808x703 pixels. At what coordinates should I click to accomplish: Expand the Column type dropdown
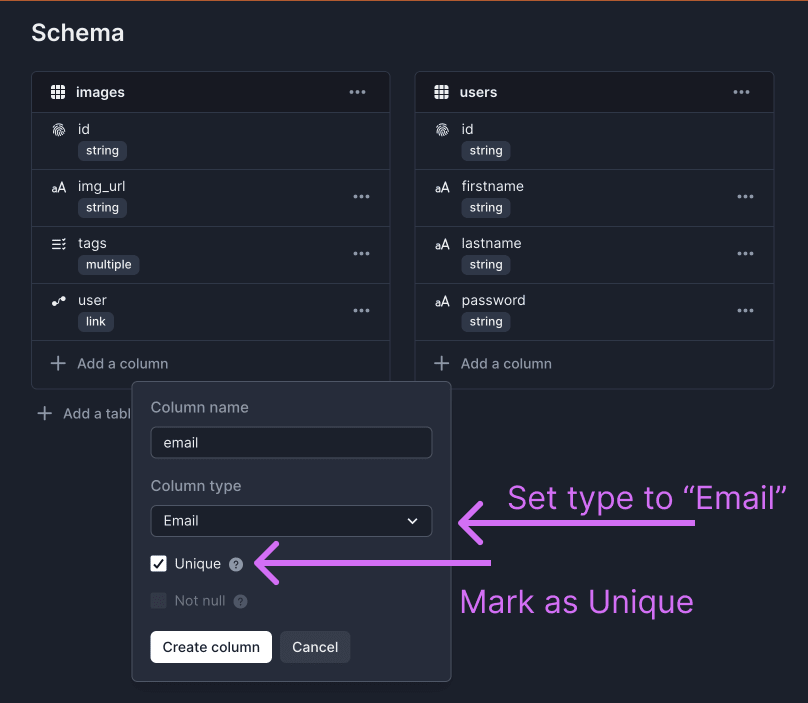click(291, 521)
